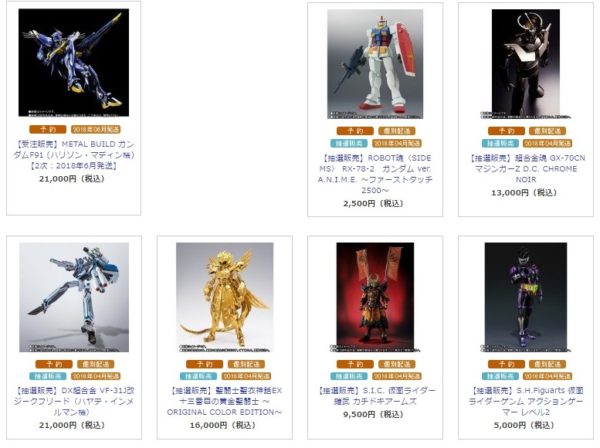This screenshot has height=448, width=600.
Task: Click the METAL BUILD ガンダムF91 title link
Action: [x=73, y=155]
